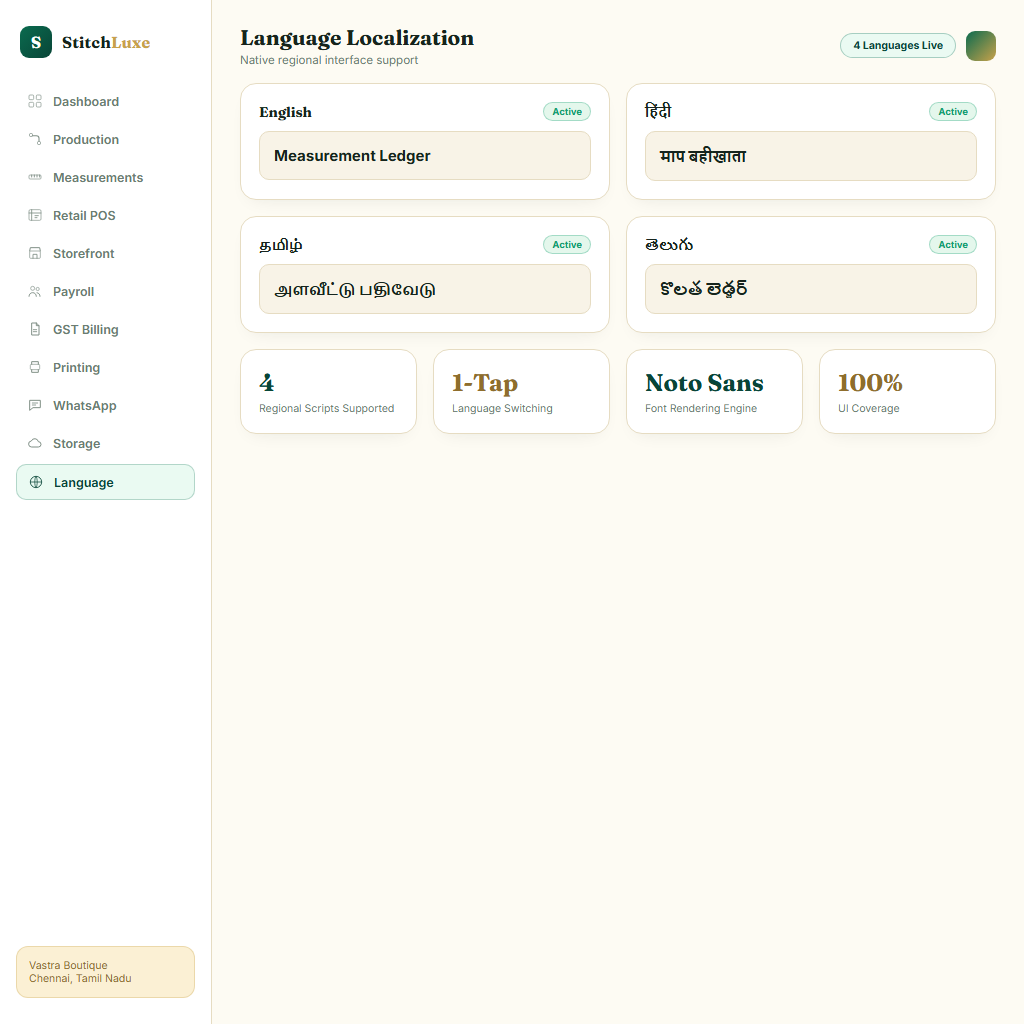The height and width of the screenshot is (1024, 1024).
Task: Click the Noto Sans font engine card
Action: (x=714, y=391)
